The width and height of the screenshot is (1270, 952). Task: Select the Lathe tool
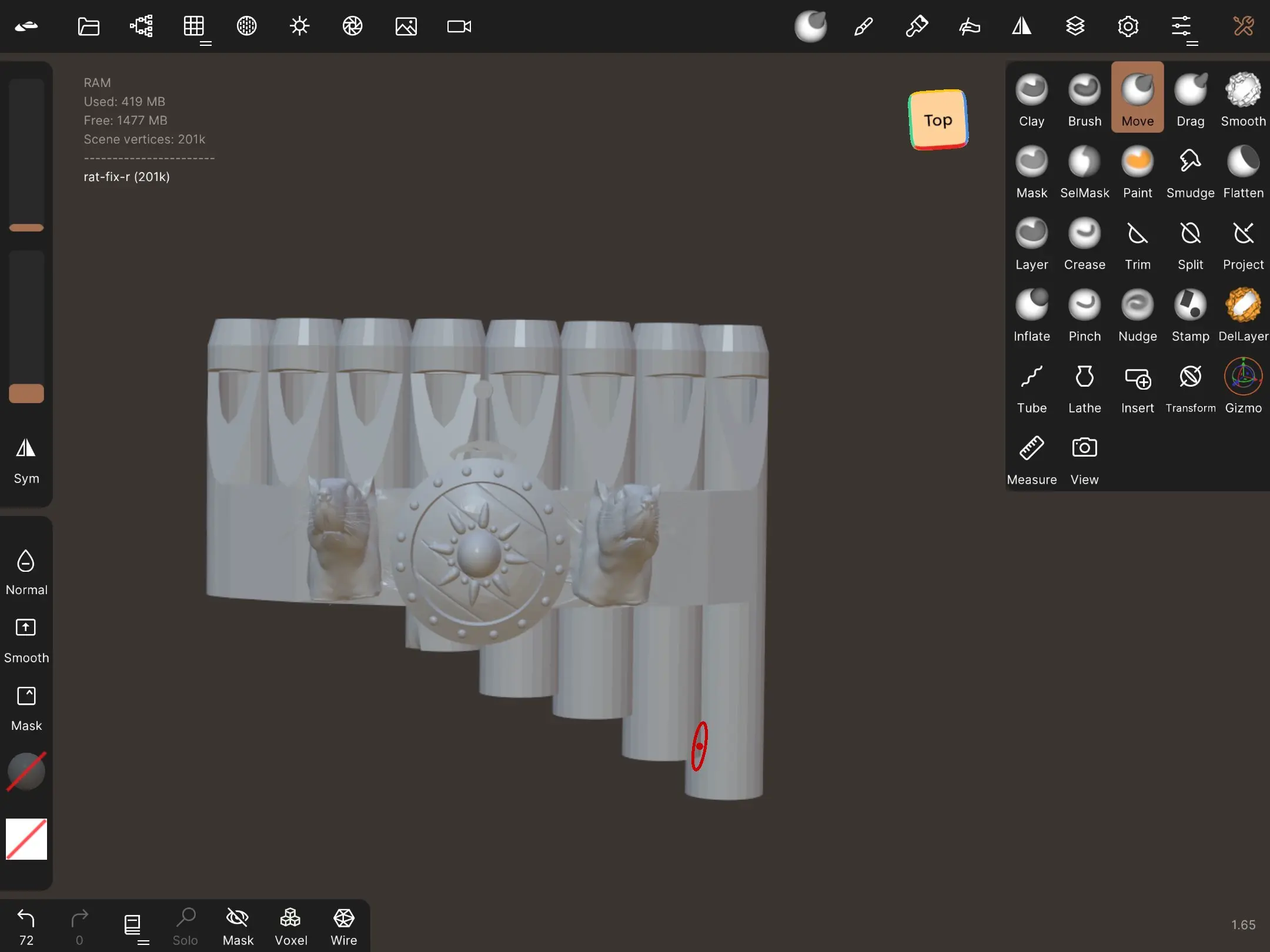pos(1084,386)
